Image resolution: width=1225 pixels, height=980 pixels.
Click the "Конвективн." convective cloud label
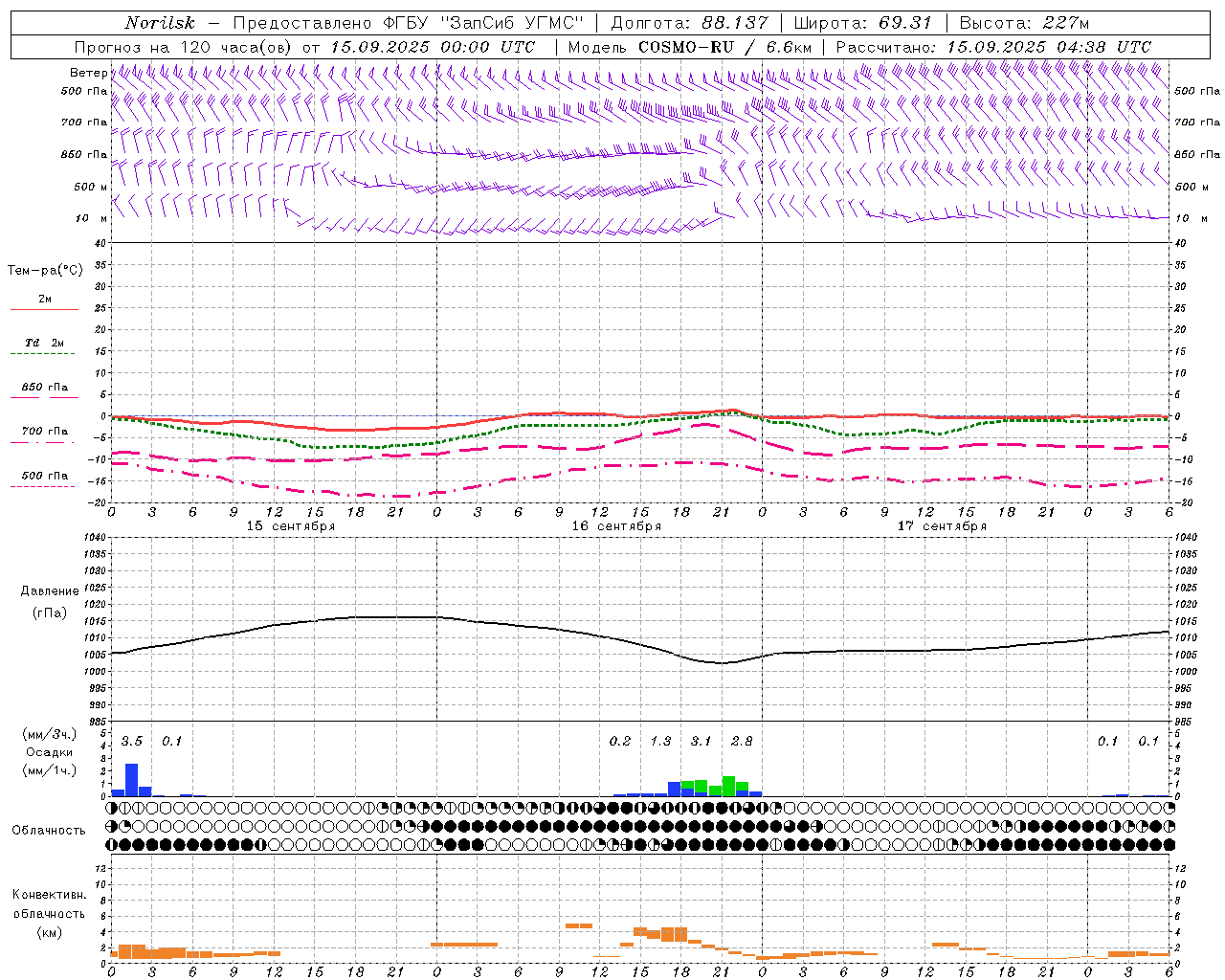coord(49,895)
